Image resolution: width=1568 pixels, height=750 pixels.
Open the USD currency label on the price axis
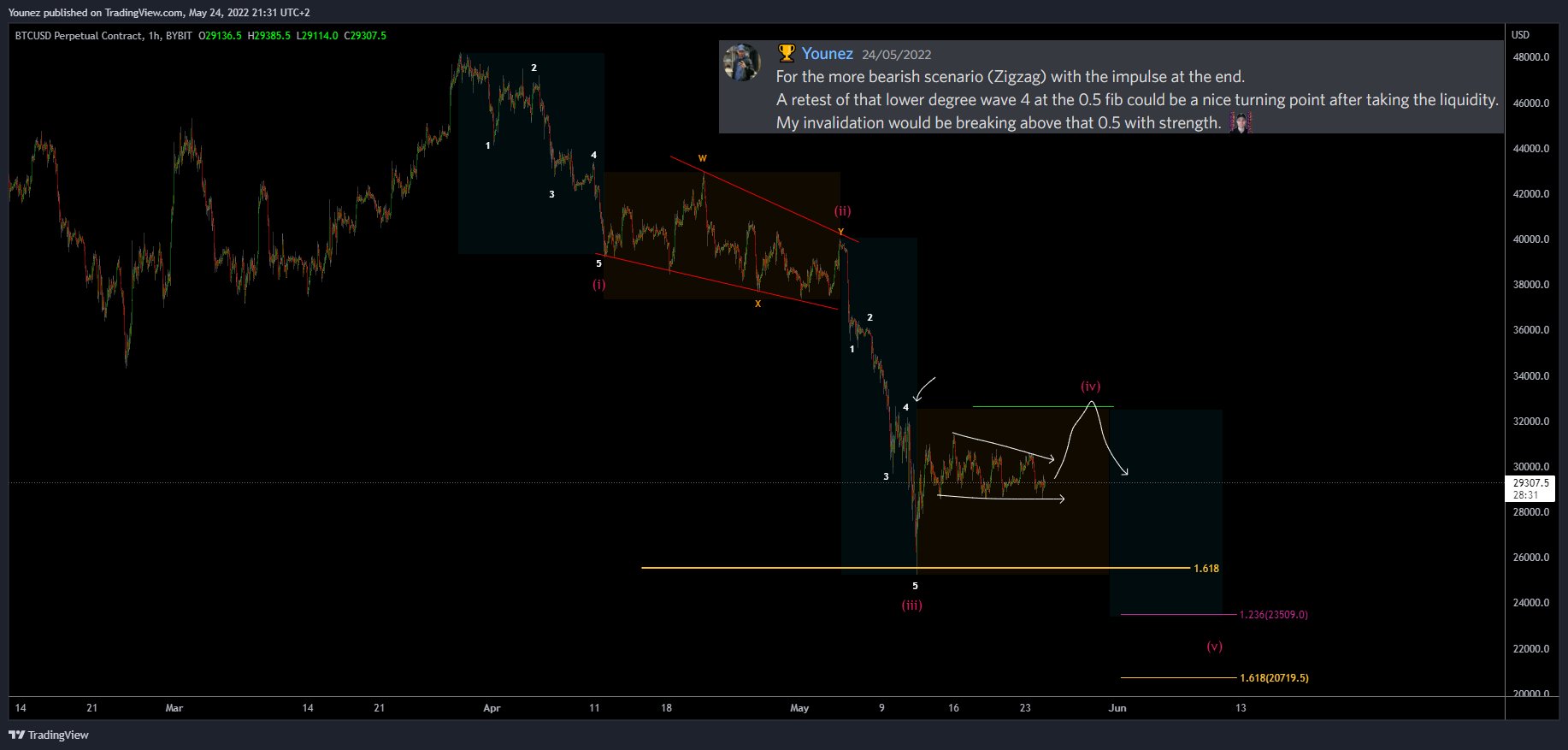1520,35
